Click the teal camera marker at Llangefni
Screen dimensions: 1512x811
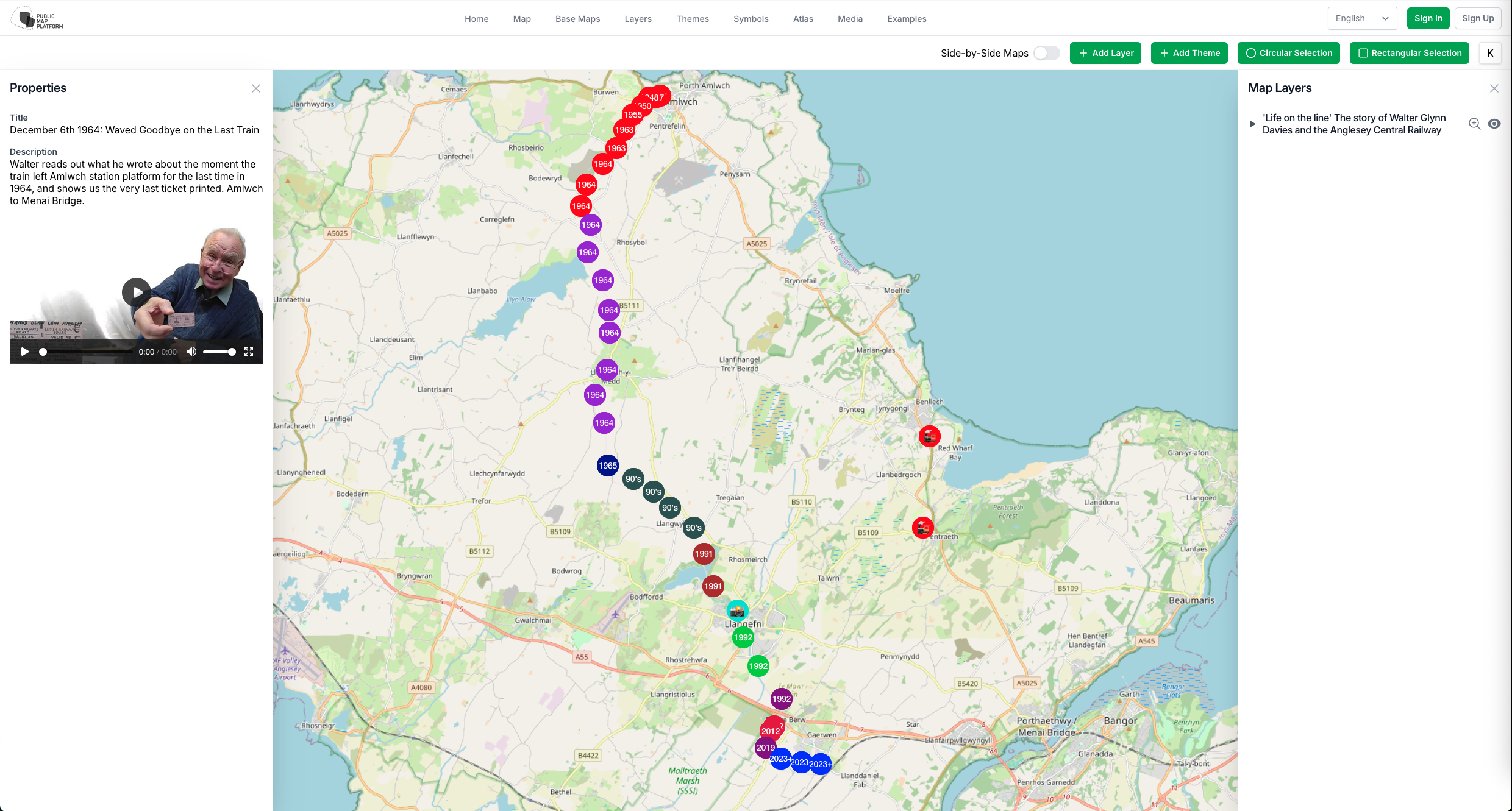point(737,610)
